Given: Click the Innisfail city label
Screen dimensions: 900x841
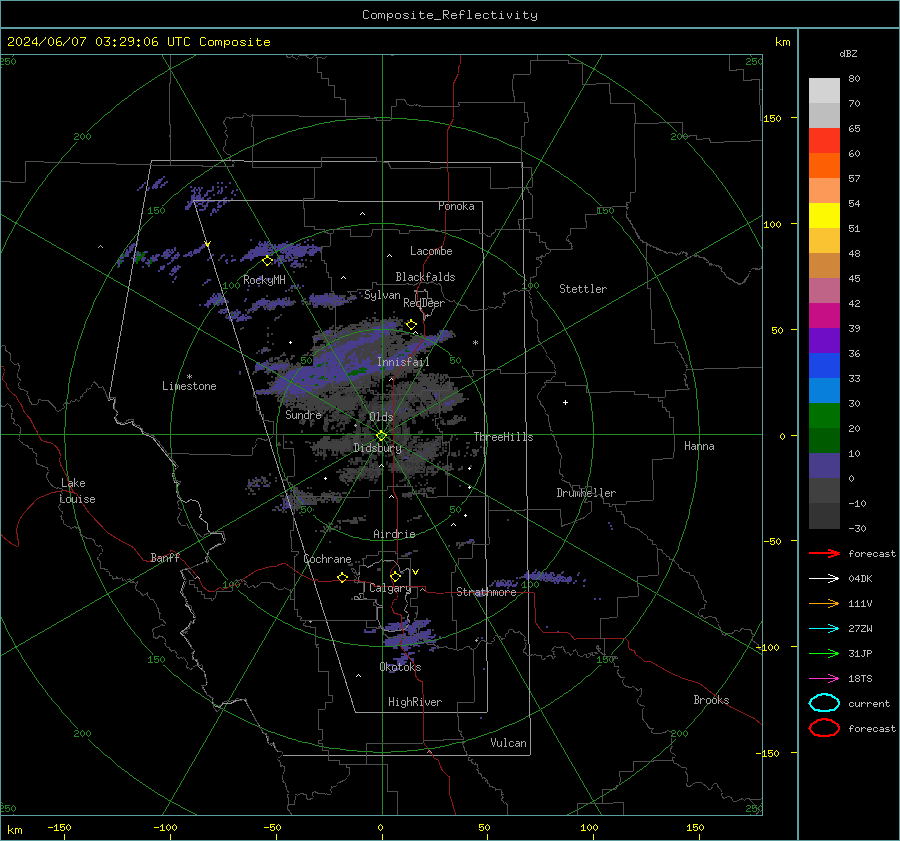Looking at the screenshot, I should [x=403, y=362].
